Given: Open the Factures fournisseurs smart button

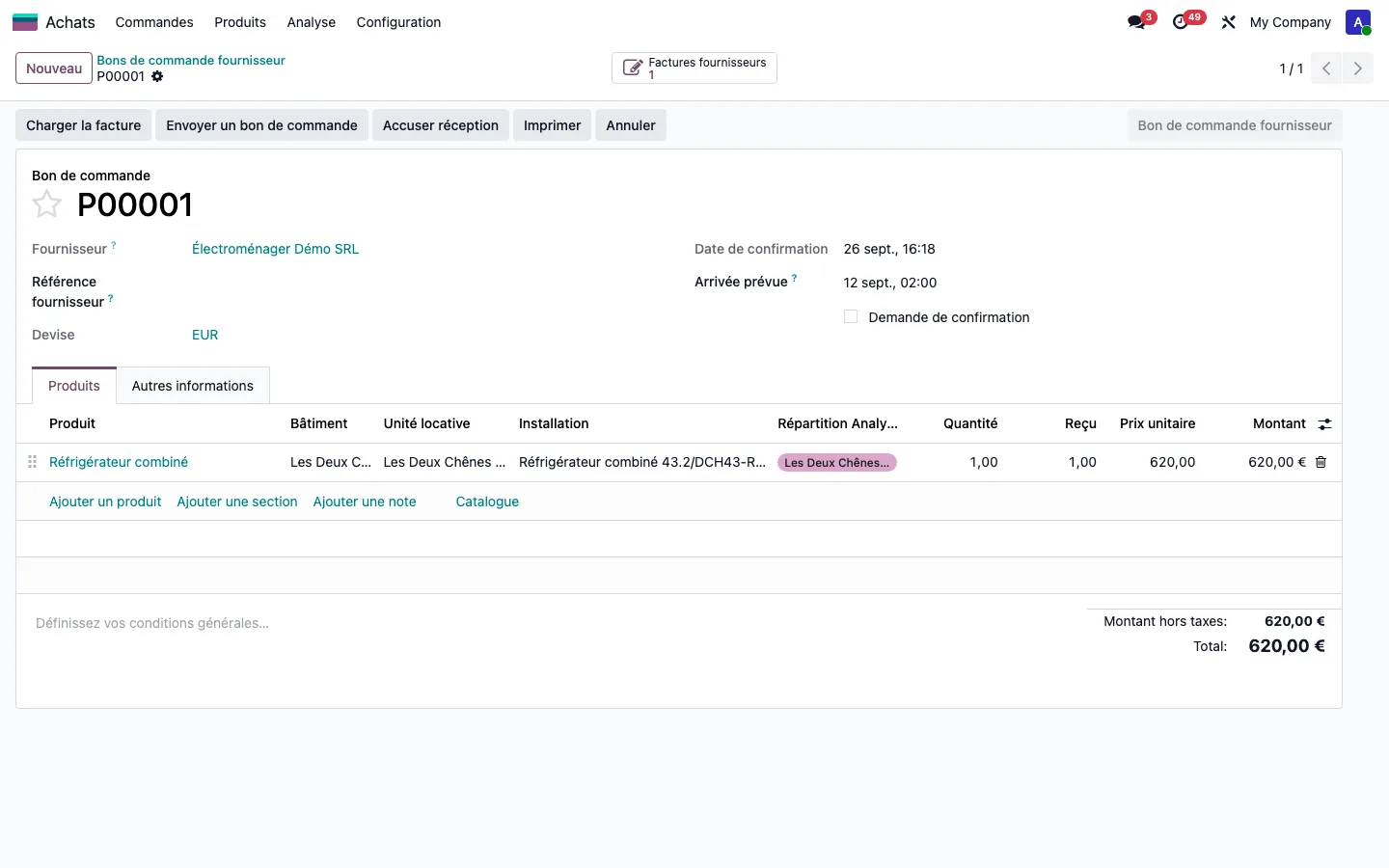Looking at the screenshot, I should [x=694, y=68].
